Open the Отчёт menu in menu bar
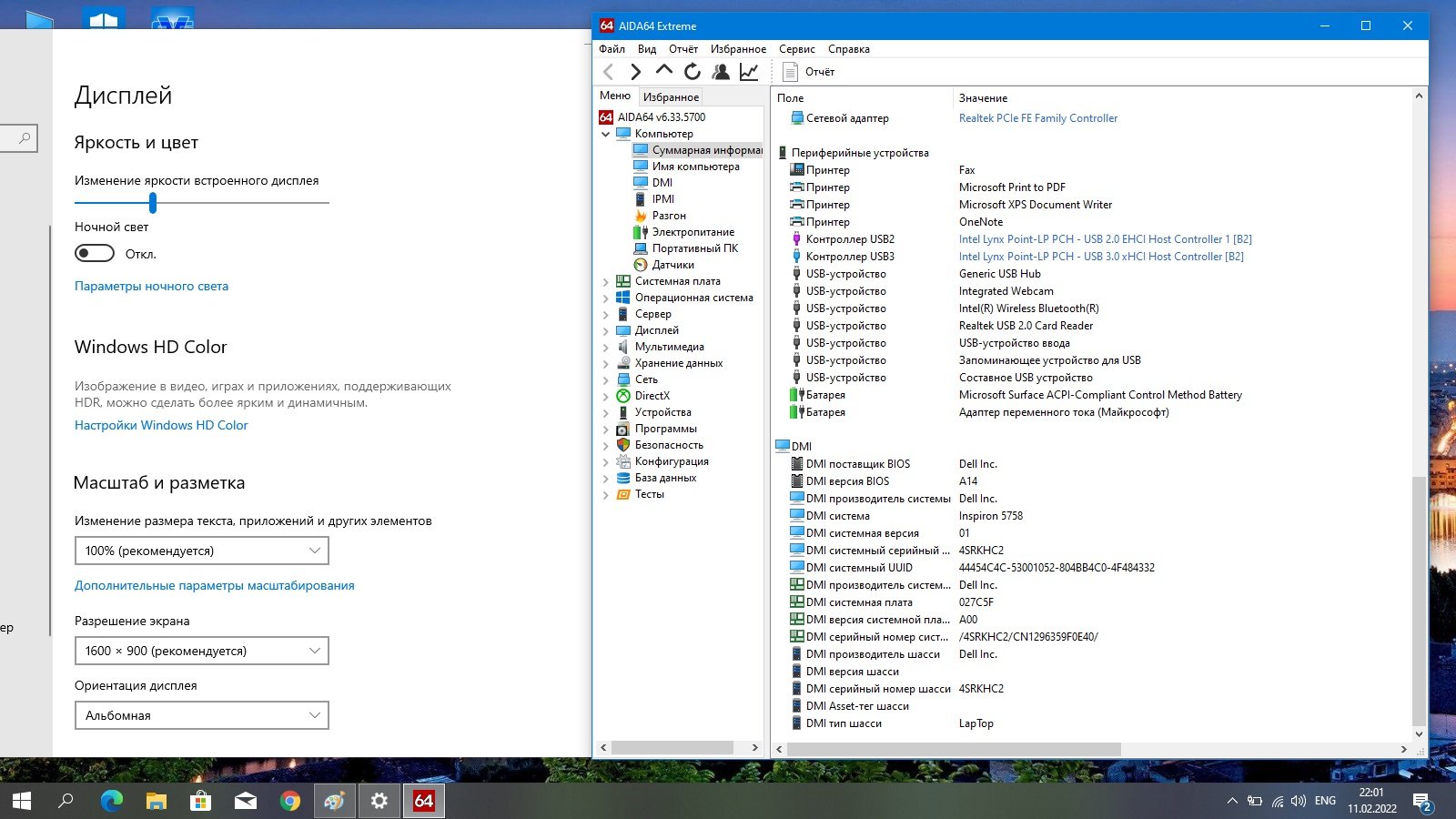 point(683,49)
